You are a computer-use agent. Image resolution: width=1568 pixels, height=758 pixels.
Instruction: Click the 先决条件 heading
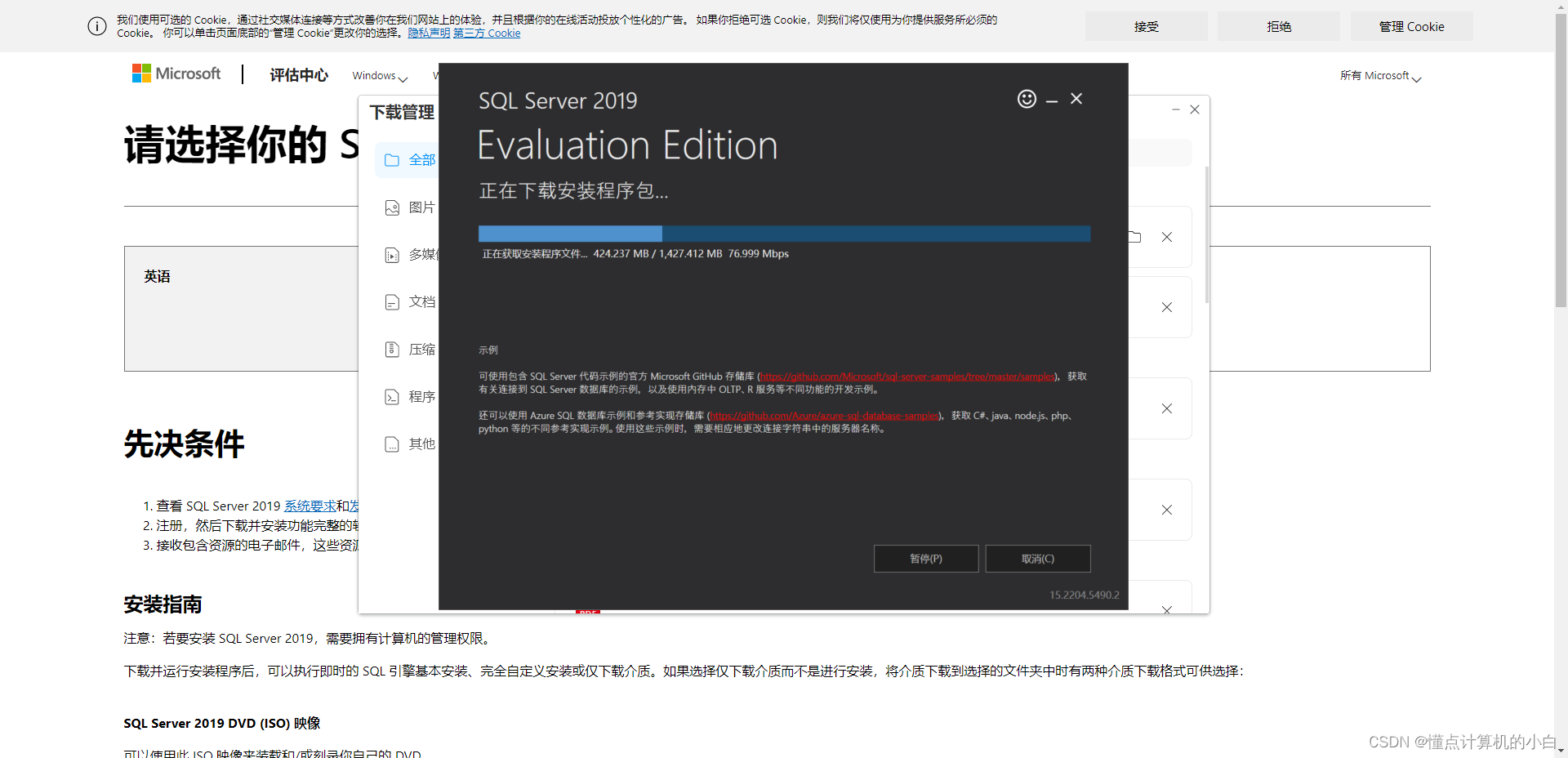pyautogui.click(x=185, y=444)
